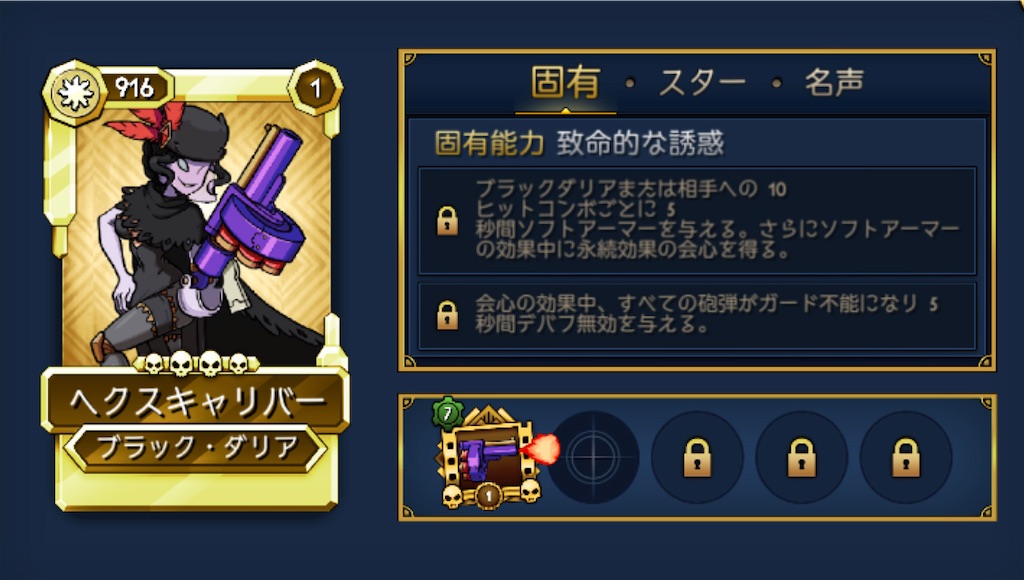Click the last locked move slot

coord(906,457)
